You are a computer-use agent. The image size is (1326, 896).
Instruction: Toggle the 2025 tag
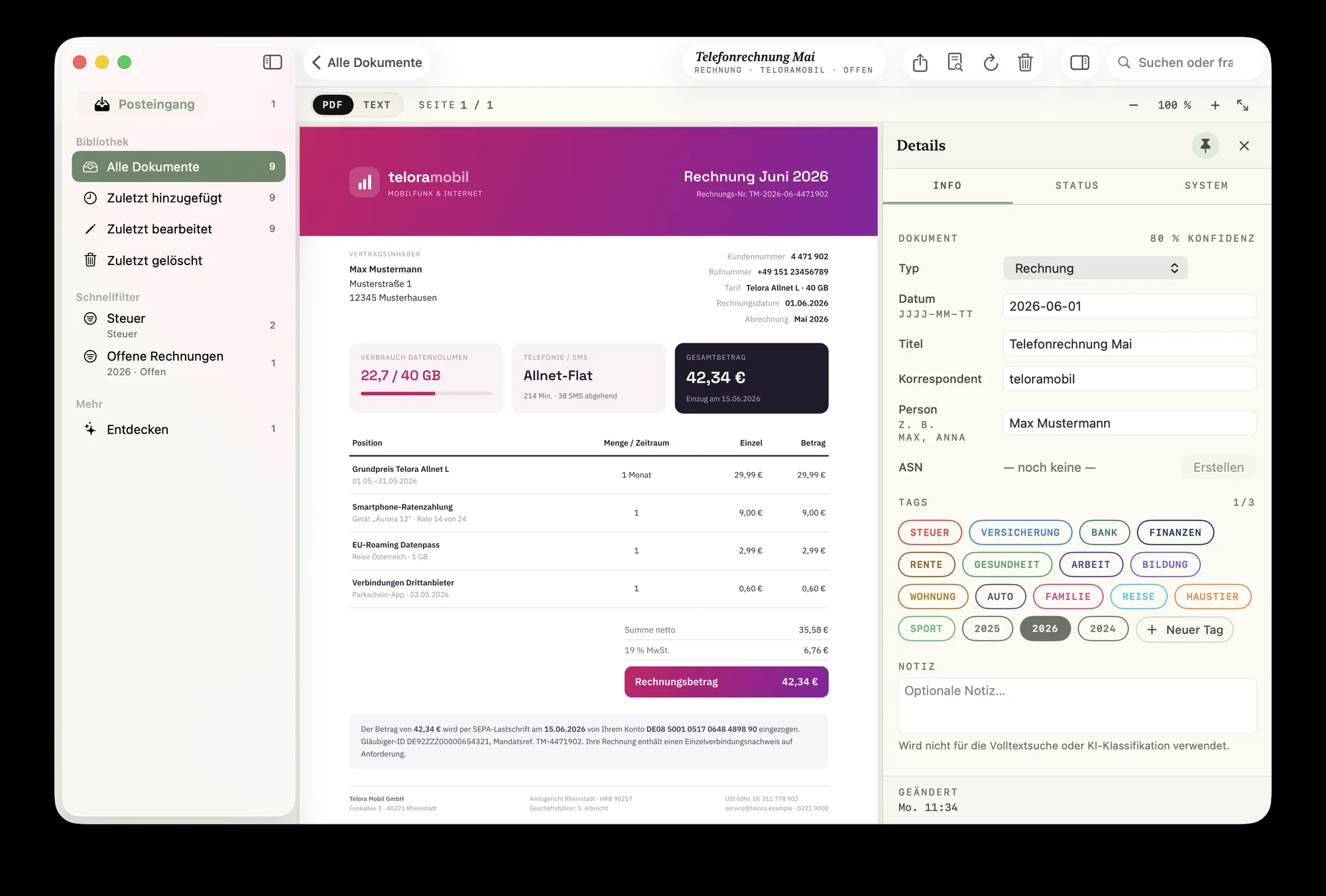pos(987,629)
